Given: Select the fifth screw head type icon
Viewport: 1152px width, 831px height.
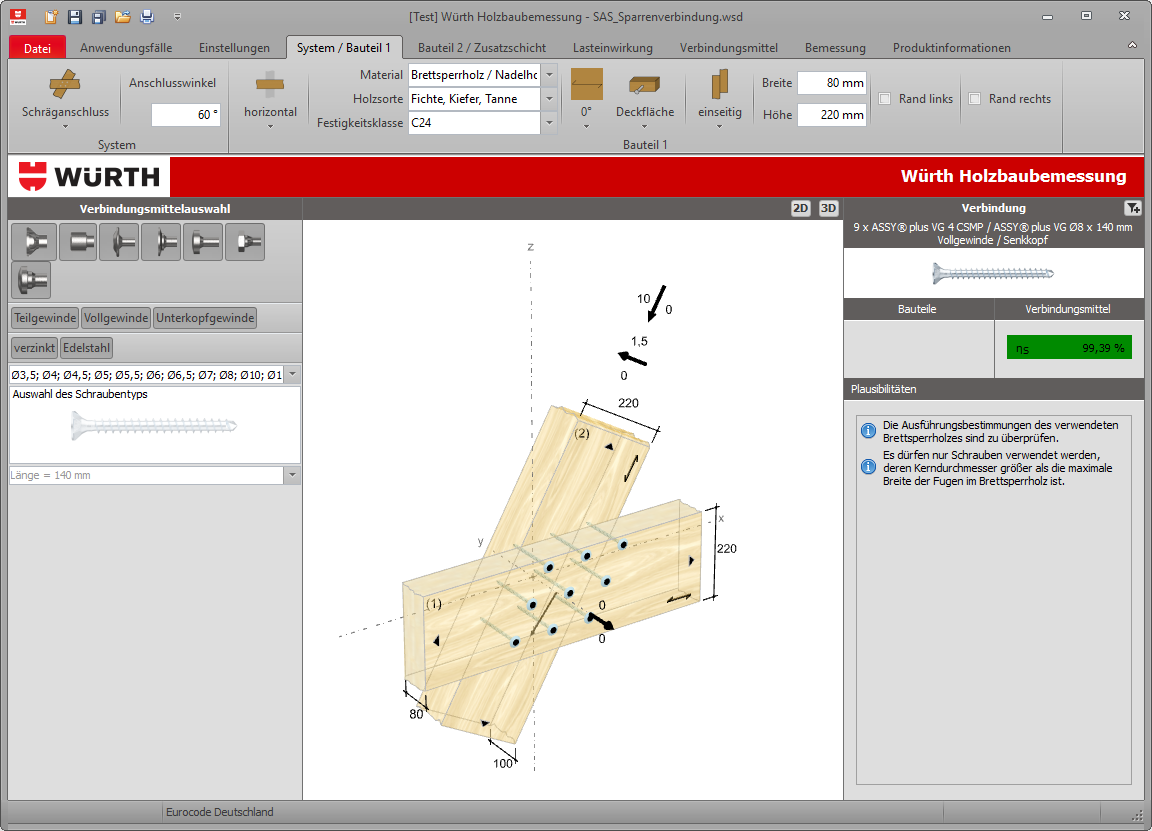Looking at the screenshot, I should [203, 242].
